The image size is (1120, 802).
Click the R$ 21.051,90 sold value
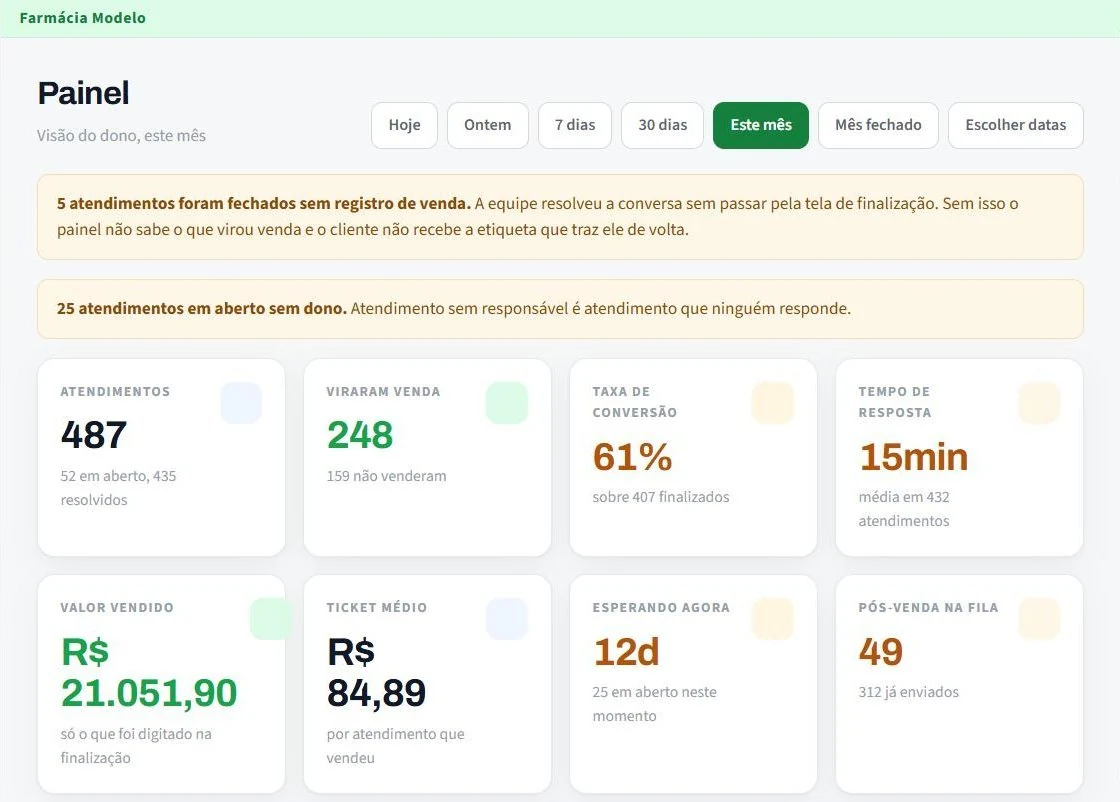click(149, 672)
